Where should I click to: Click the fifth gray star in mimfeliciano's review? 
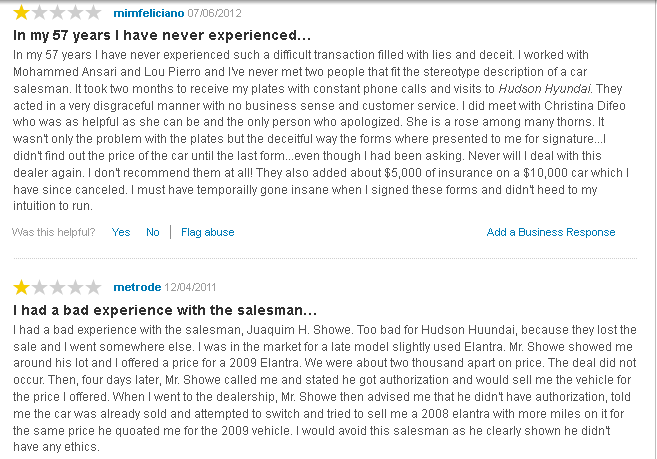[x=93, y=13]
